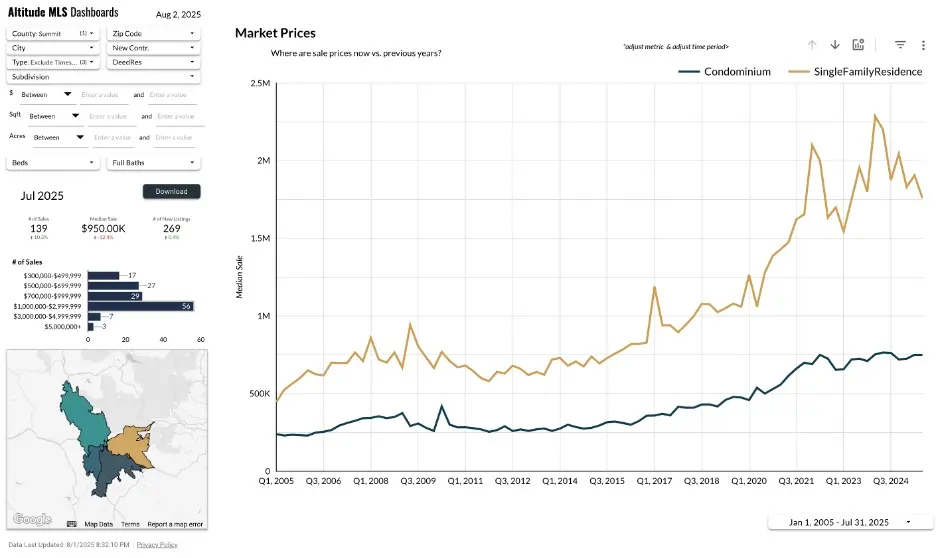
Task: Click the Download button
Action: pos(171,192)
